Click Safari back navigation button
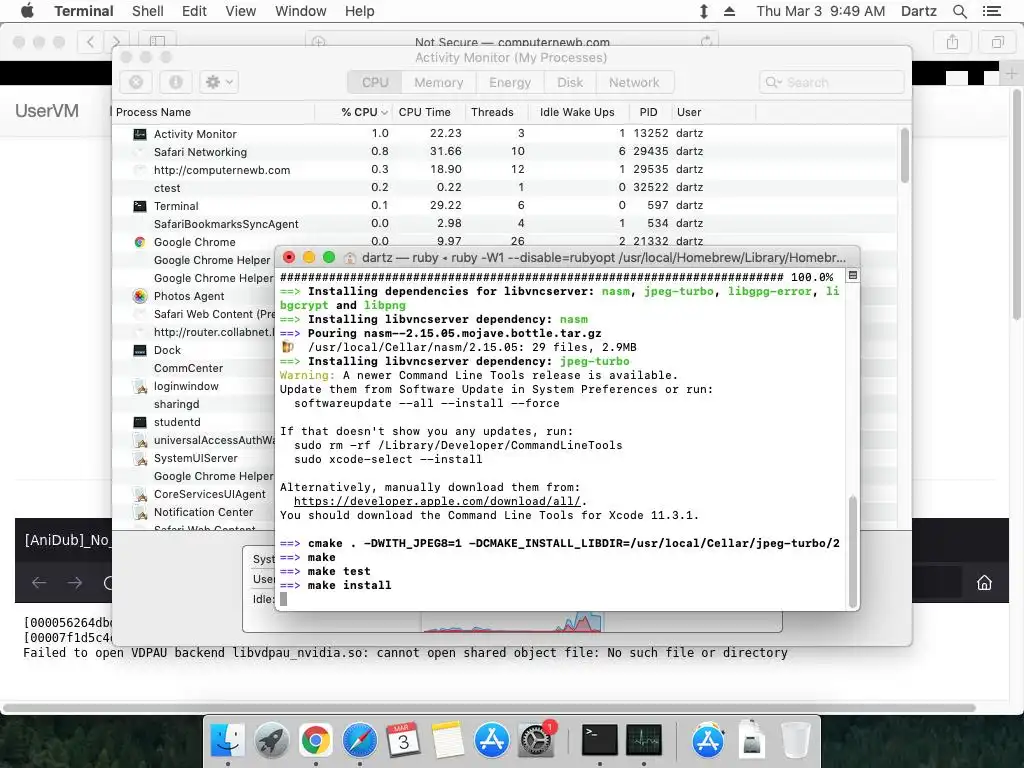1024x768 pixels. pos(90,42)
